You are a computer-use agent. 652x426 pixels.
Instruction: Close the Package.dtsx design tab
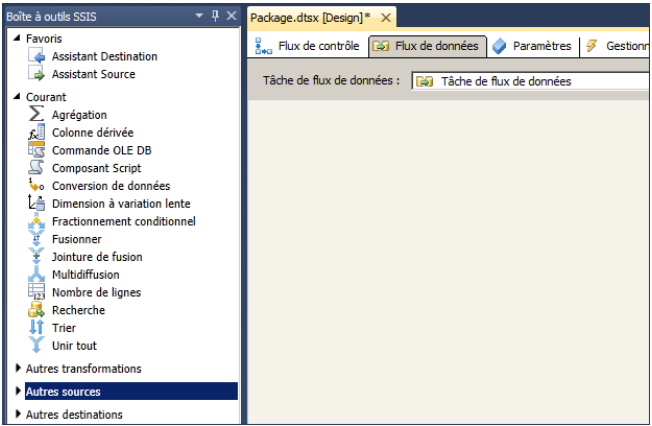386,18
